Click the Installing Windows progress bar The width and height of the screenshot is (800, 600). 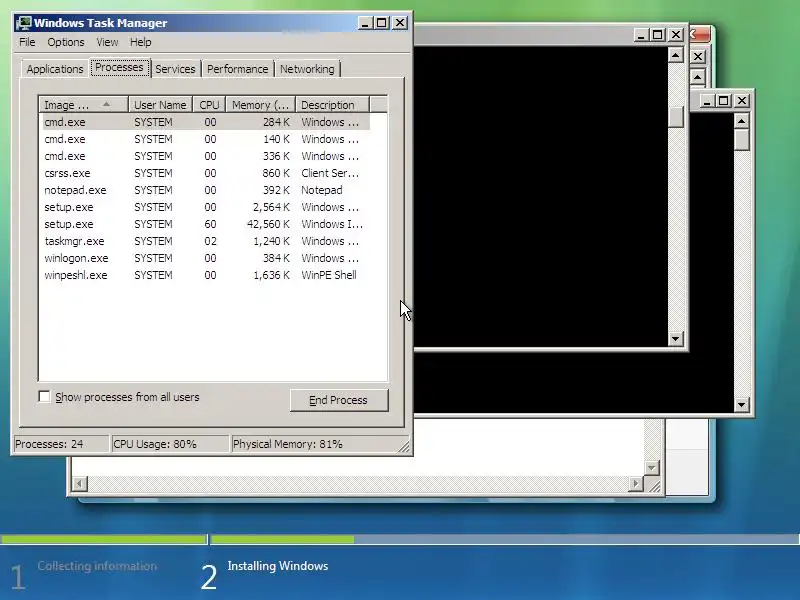tap(504, 539)
